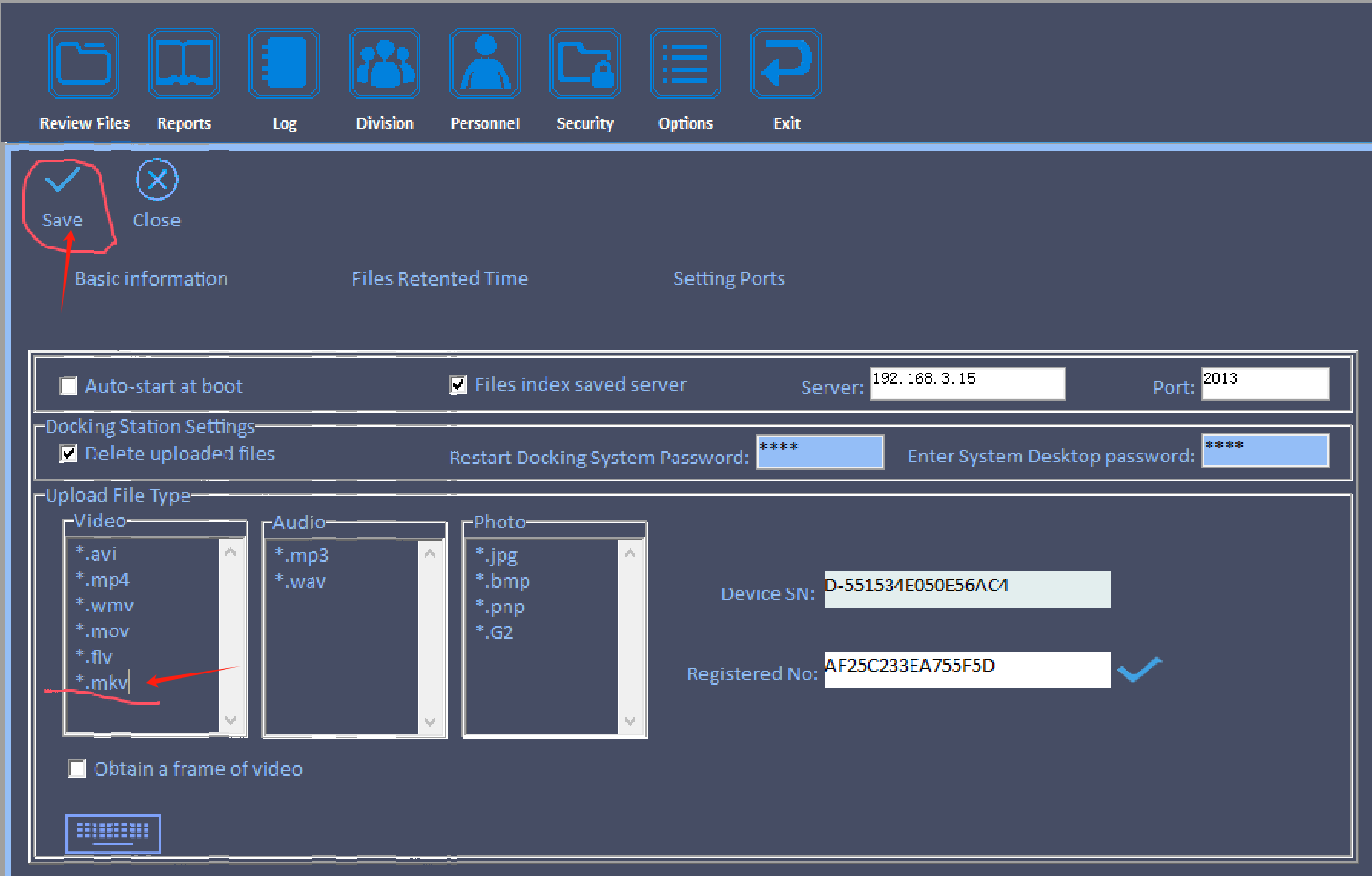Click the Server IP address field

coord(968,384)
